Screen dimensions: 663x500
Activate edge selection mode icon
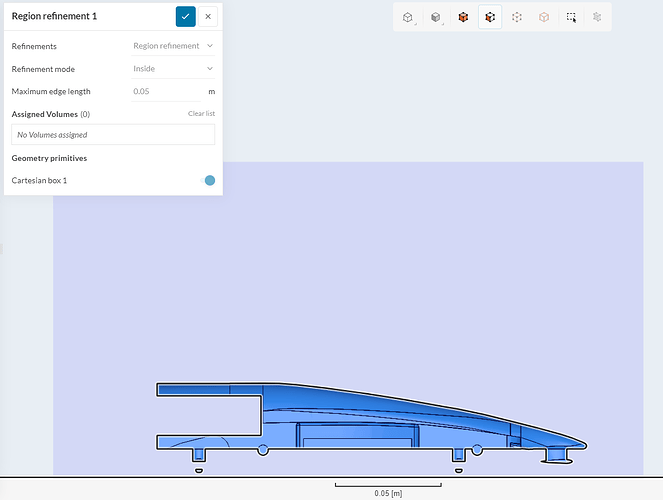pos(517,17)
